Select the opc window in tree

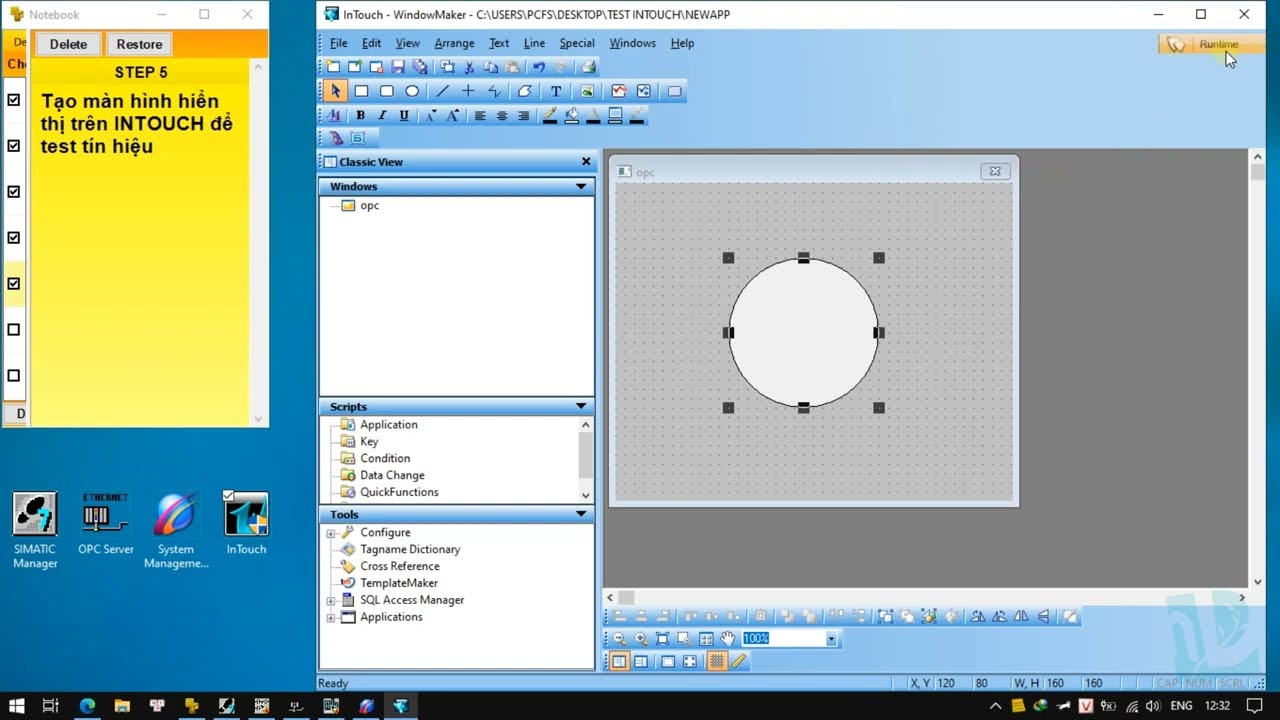369,206
